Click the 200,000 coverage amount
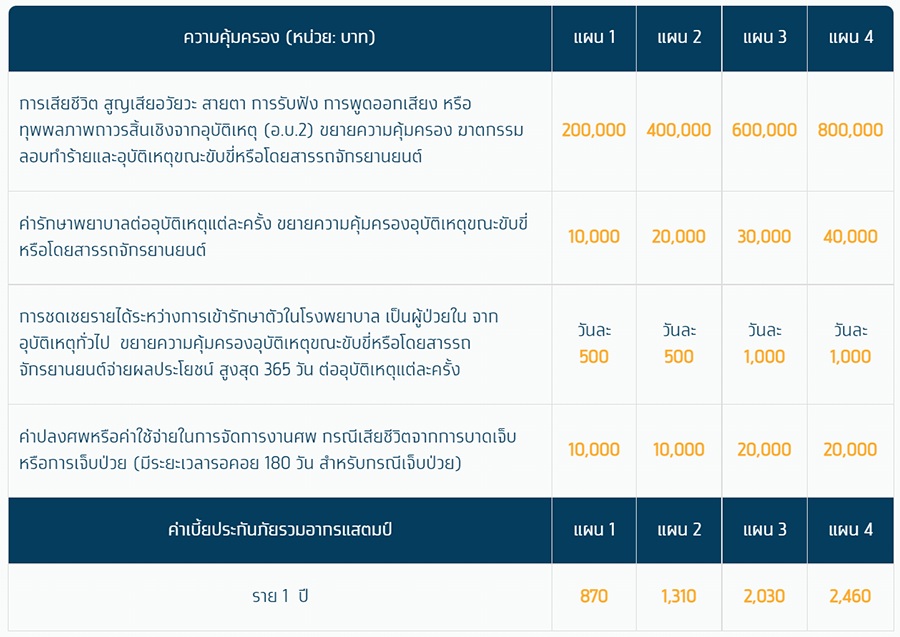The image size is (900, 637). point(594,130)
